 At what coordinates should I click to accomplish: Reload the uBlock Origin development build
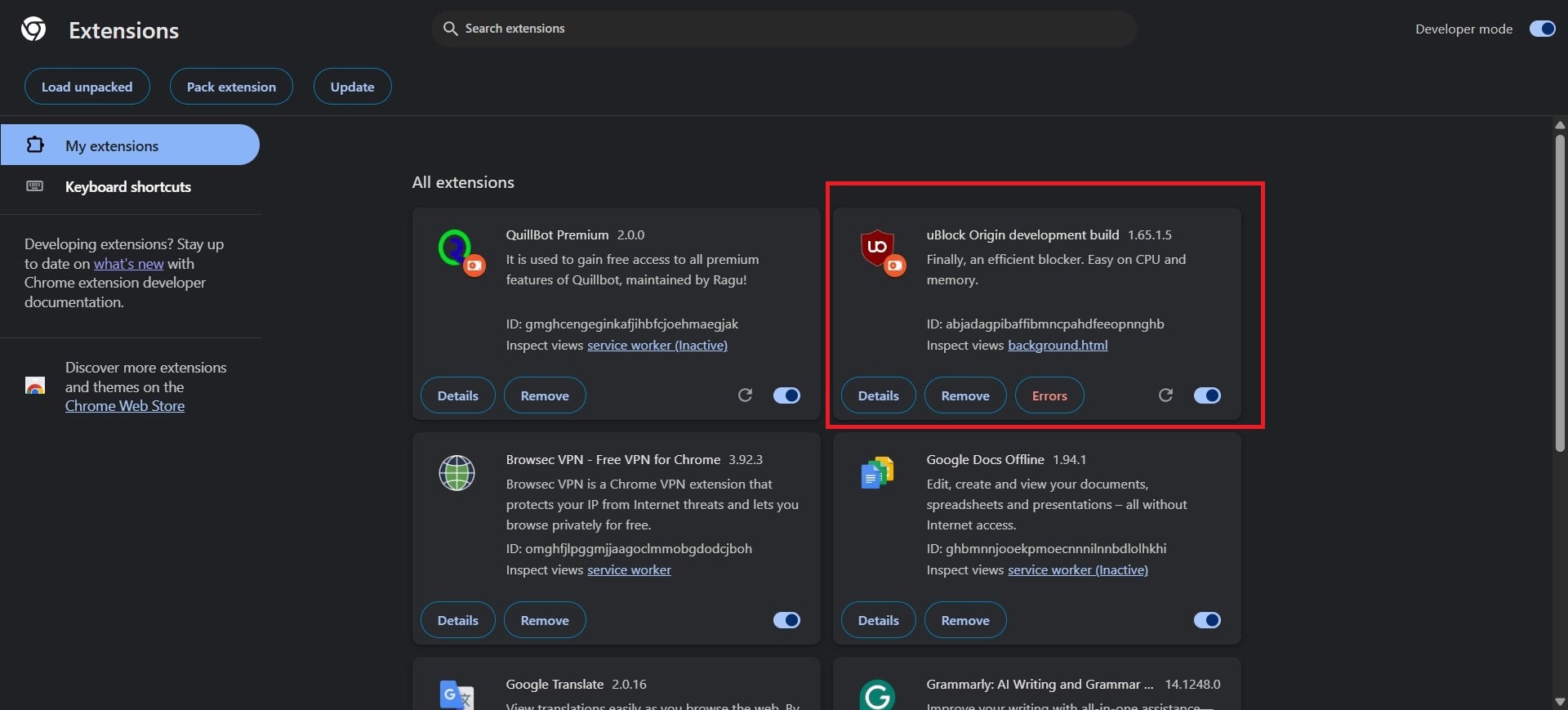coord(1165,395)
